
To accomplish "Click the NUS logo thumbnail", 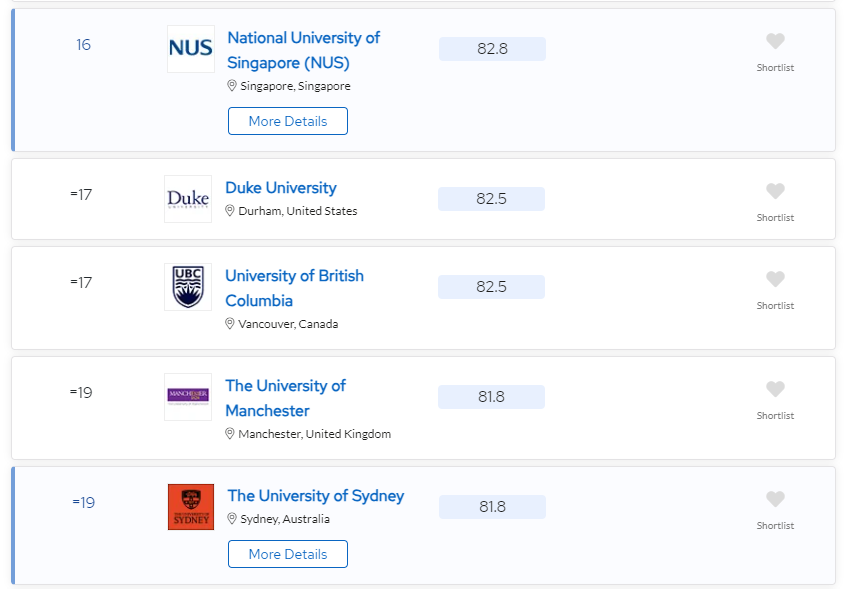I will click(191, 49).
